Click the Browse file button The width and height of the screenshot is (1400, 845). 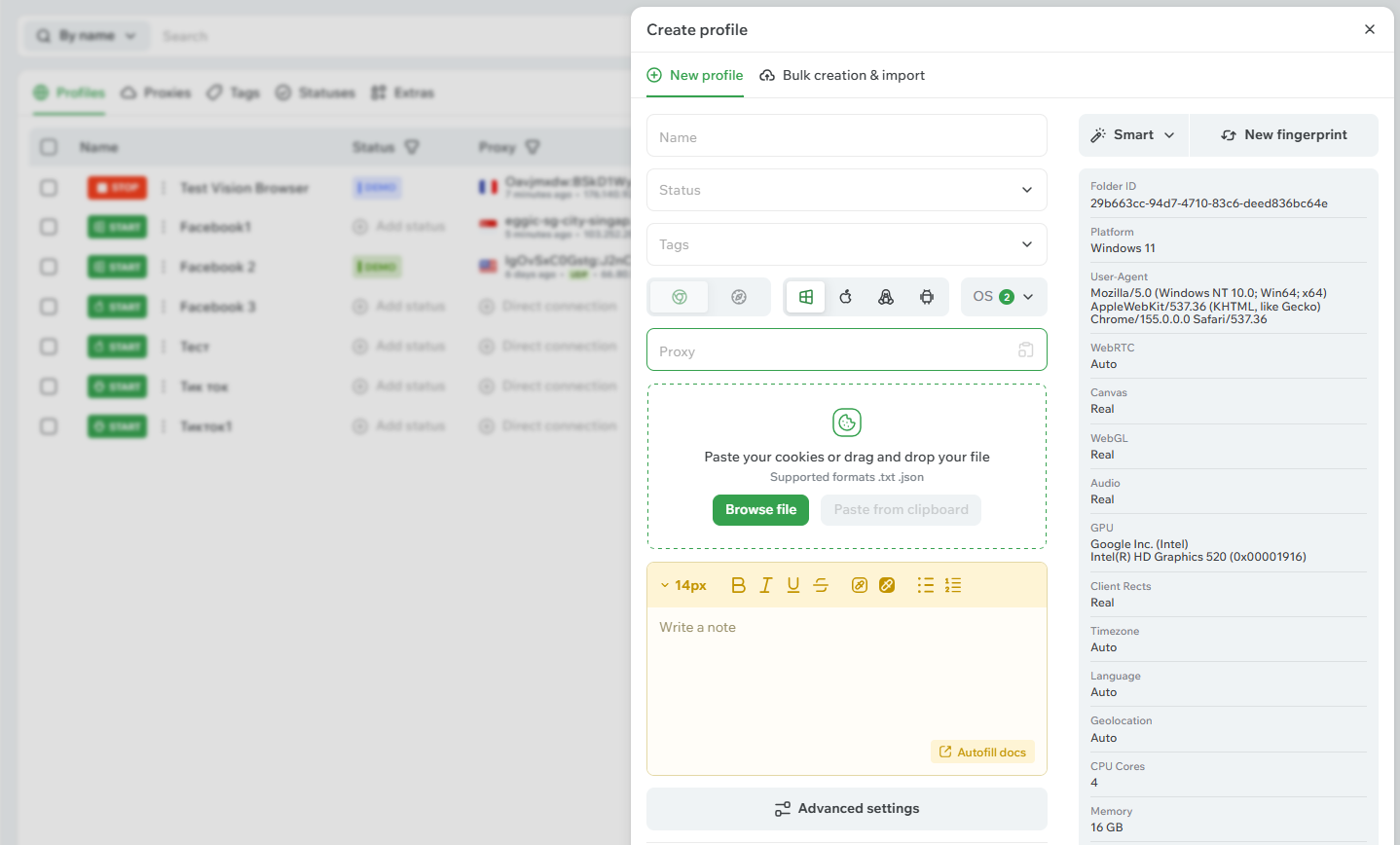pyautogui.click(x=760, y=510)
